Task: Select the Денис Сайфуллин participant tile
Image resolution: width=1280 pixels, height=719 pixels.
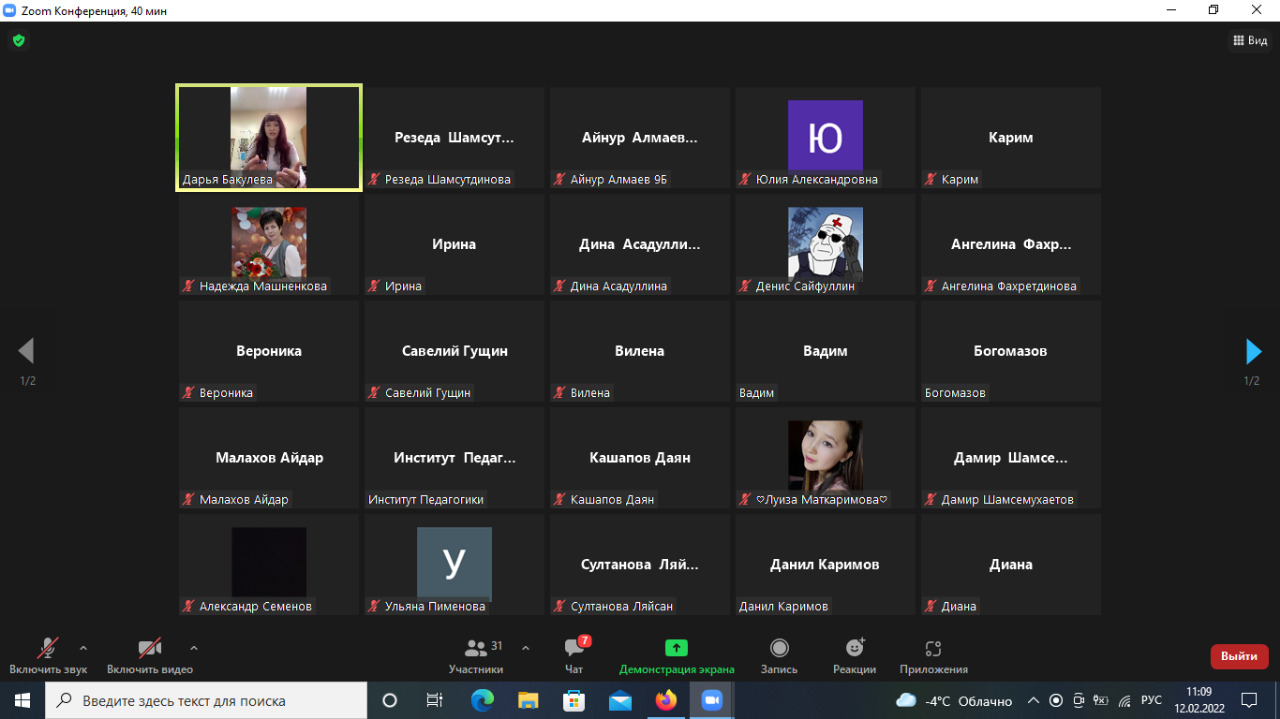Action: [x=825, y=243]
